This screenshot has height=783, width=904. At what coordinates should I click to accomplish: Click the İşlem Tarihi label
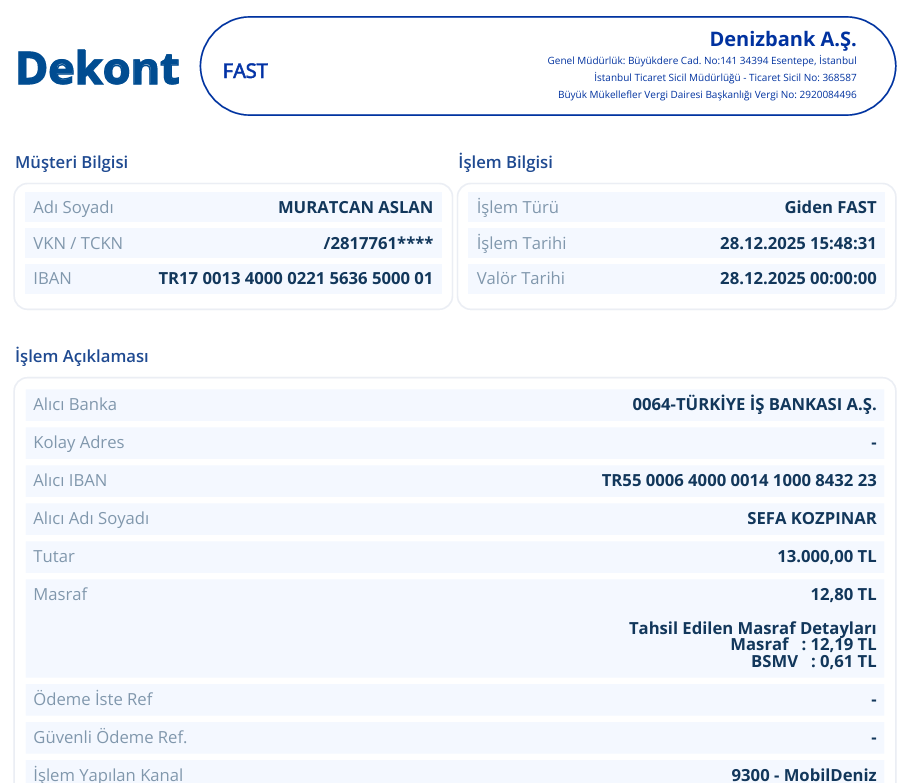521,243
